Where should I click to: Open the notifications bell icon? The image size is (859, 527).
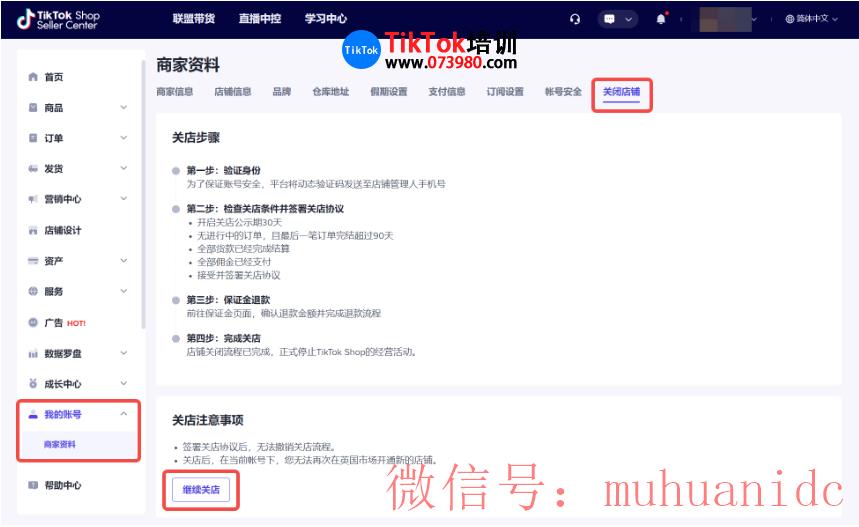tap(661, 19)
